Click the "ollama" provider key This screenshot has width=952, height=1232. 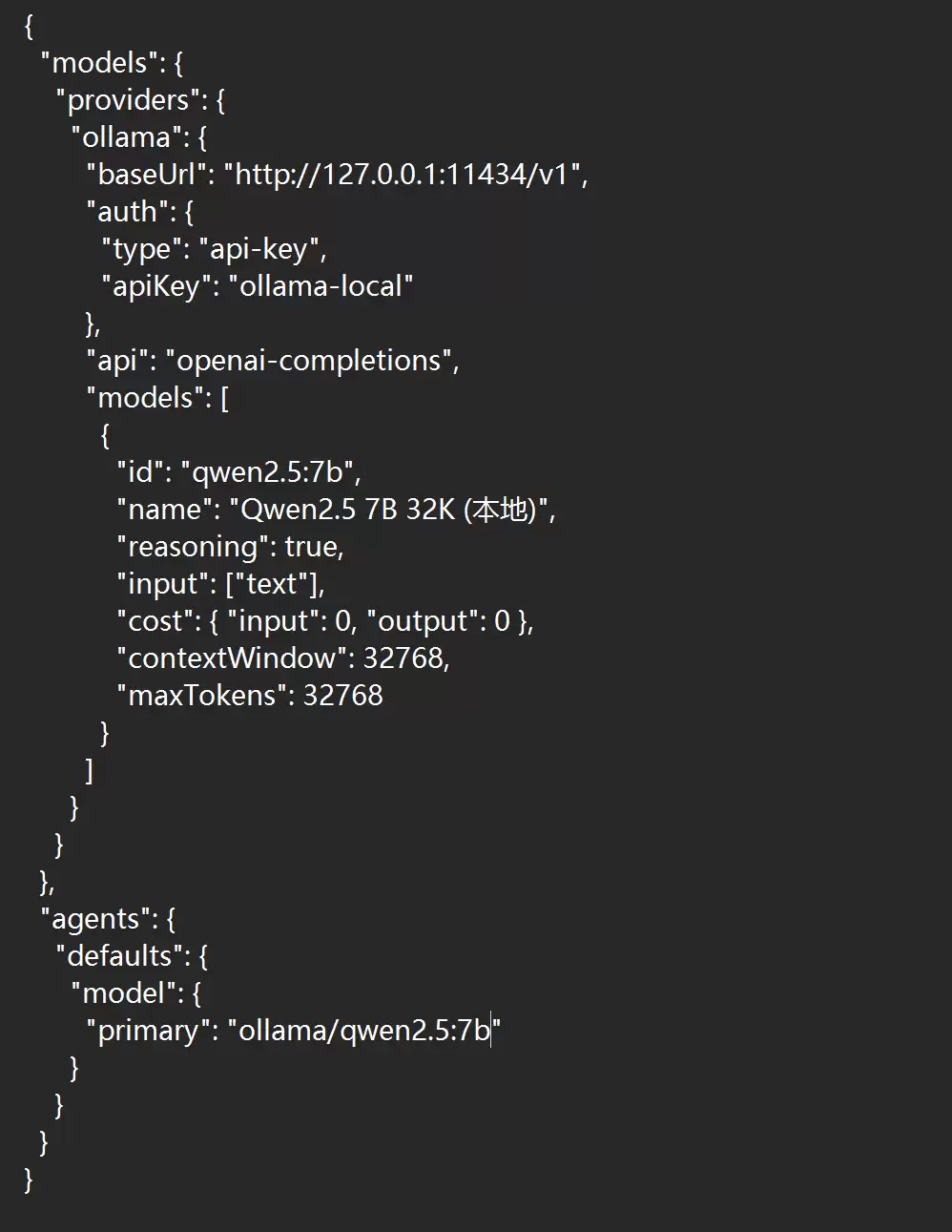[126, 137]
